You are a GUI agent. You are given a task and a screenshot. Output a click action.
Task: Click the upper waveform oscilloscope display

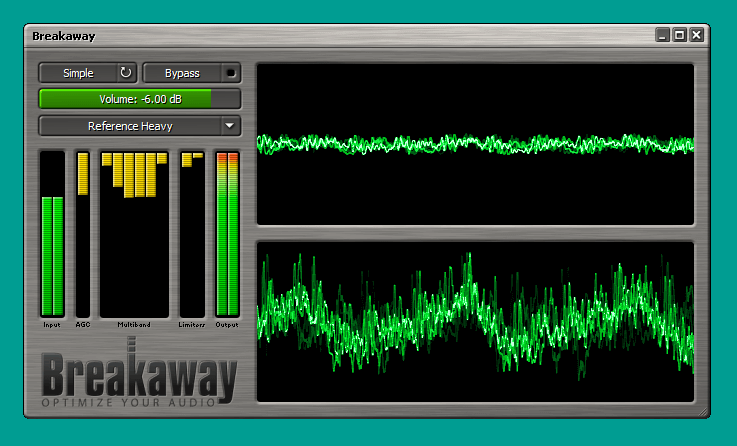point(475,144)
